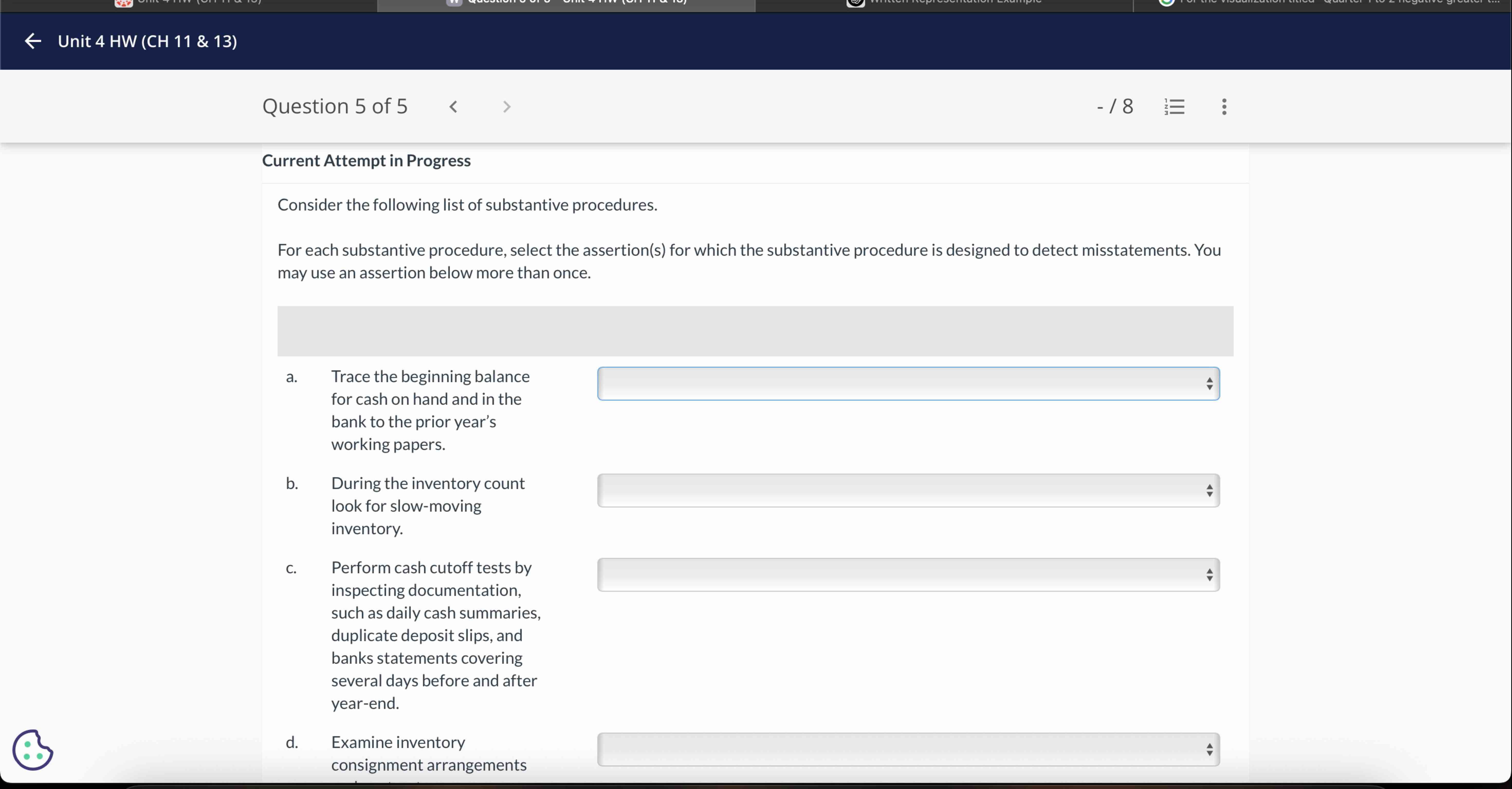1512x789 pixels.
Task: Open assertion dropdown for procedure a
Action: point(908,384)
